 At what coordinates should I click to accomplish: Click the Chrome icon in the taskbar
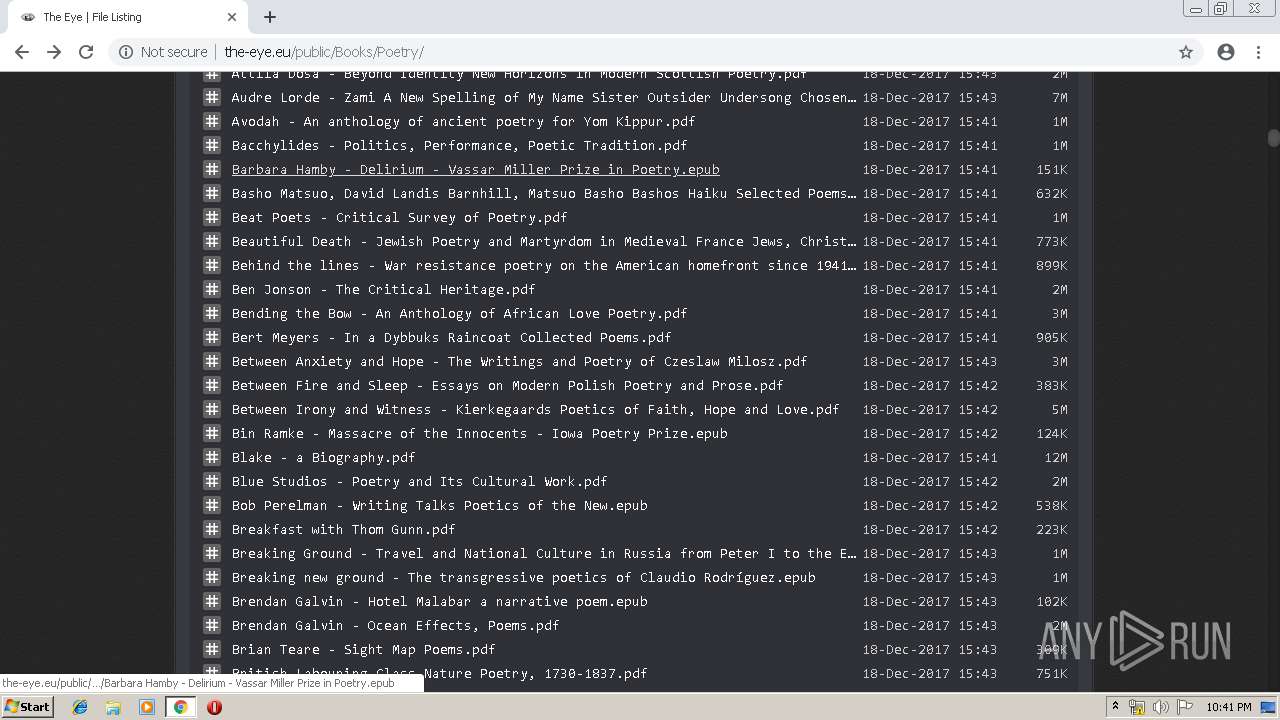point(180,707)
